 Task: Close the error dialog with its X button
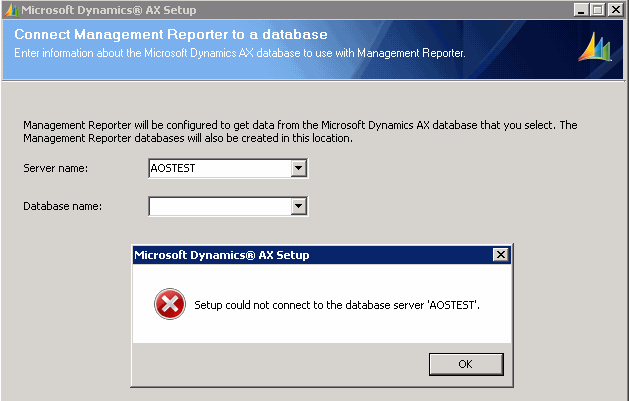(500, 255)
